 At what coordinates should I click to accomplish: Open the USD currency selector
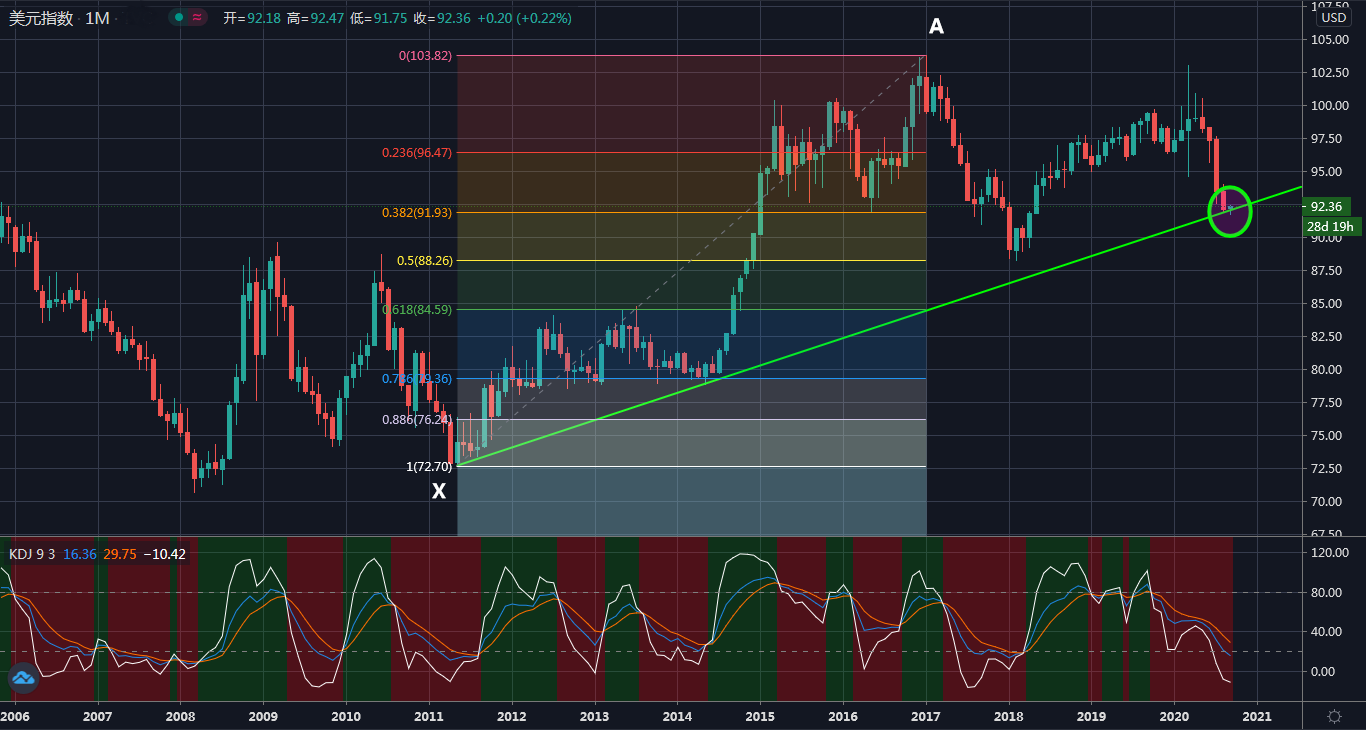[x=1333, y=18]
